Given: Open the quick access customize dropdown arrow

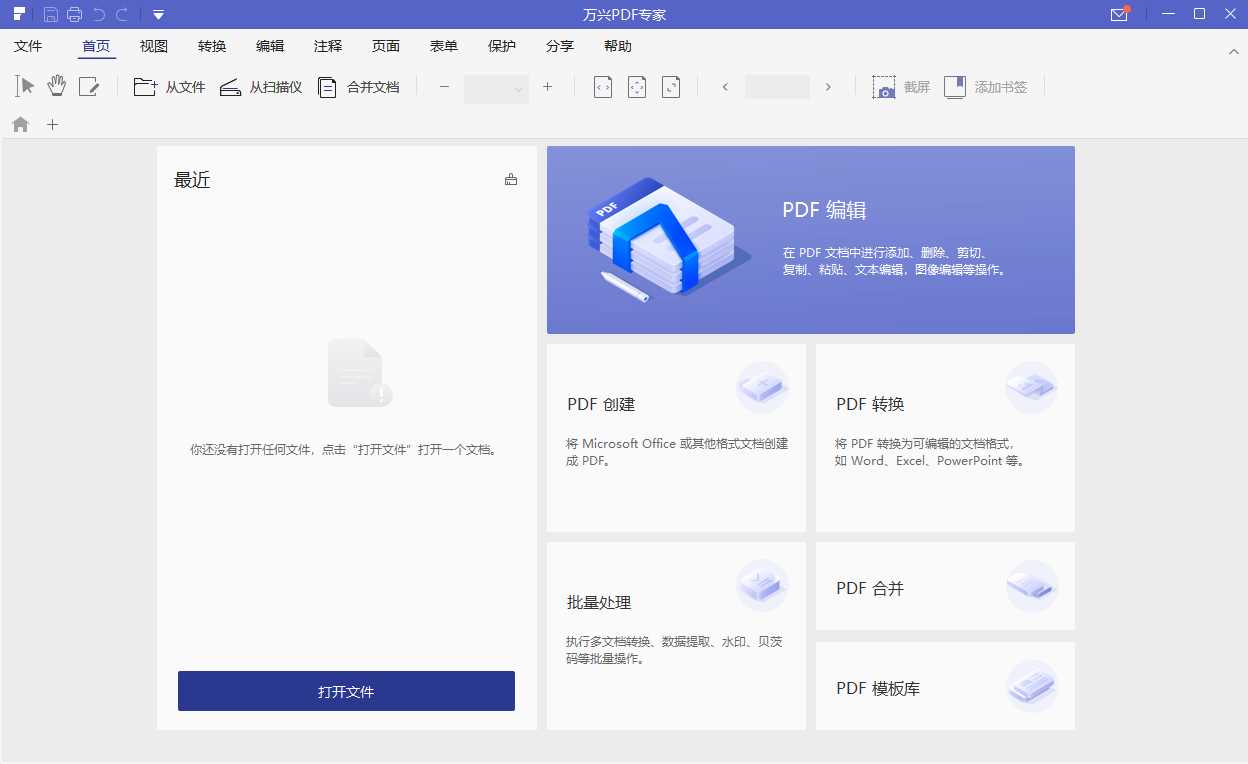Looking at the screenshot, I should (158, 15).
